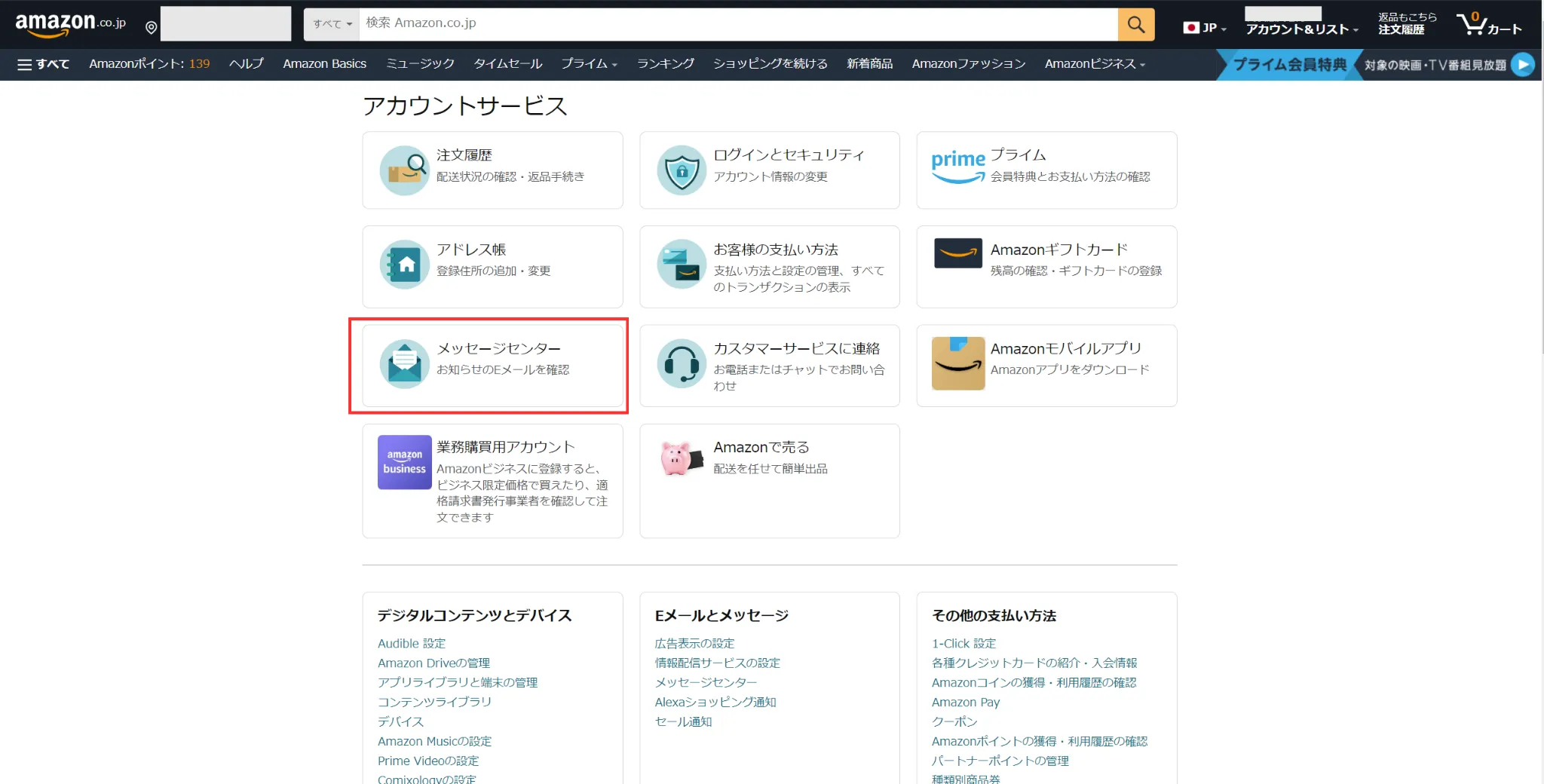Open タイムセール in the nav bar
The image size is (1544, 784).
coord(508,64)
